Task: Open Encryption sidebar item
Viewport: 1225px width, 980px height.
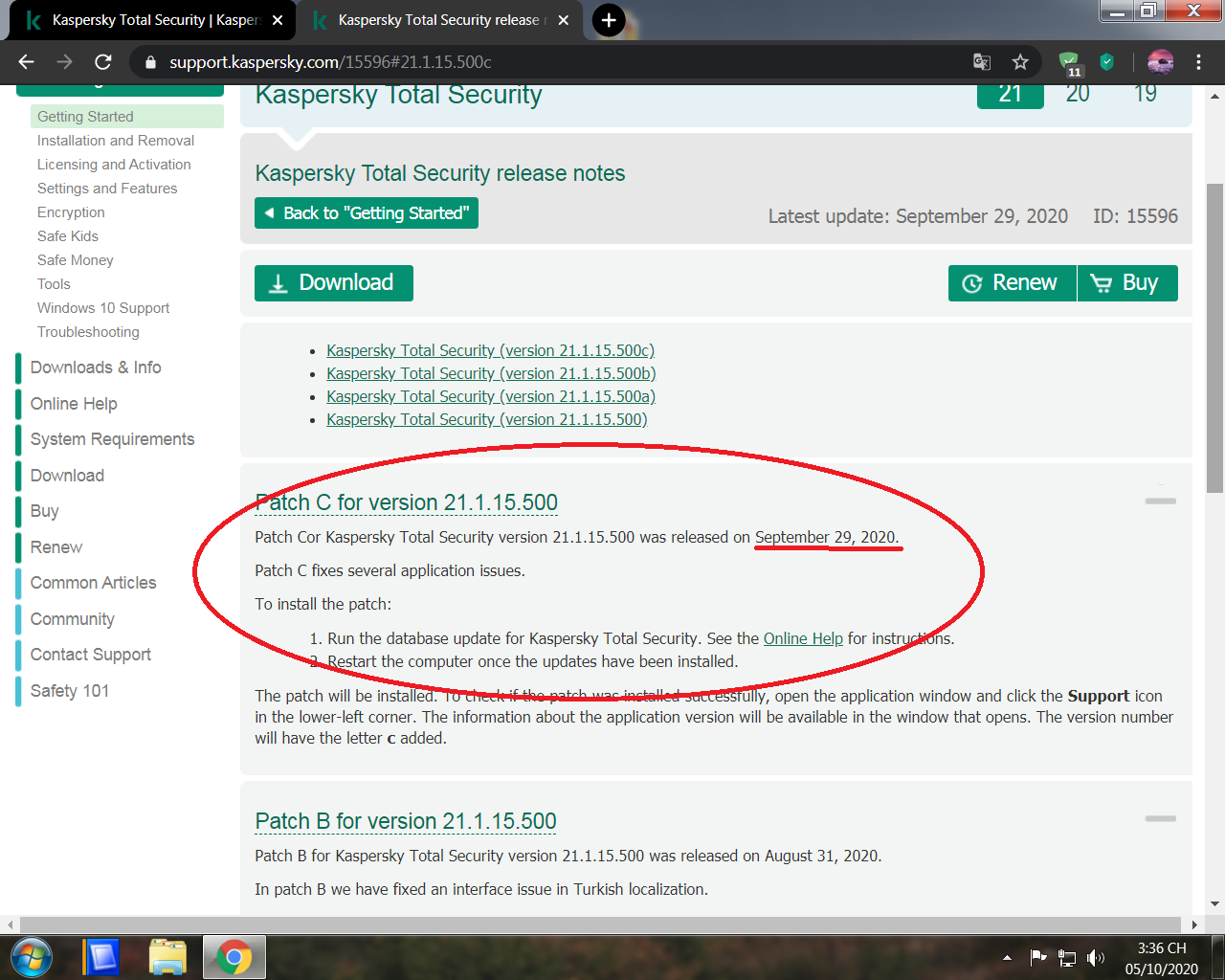Action: tap(71, 212)
